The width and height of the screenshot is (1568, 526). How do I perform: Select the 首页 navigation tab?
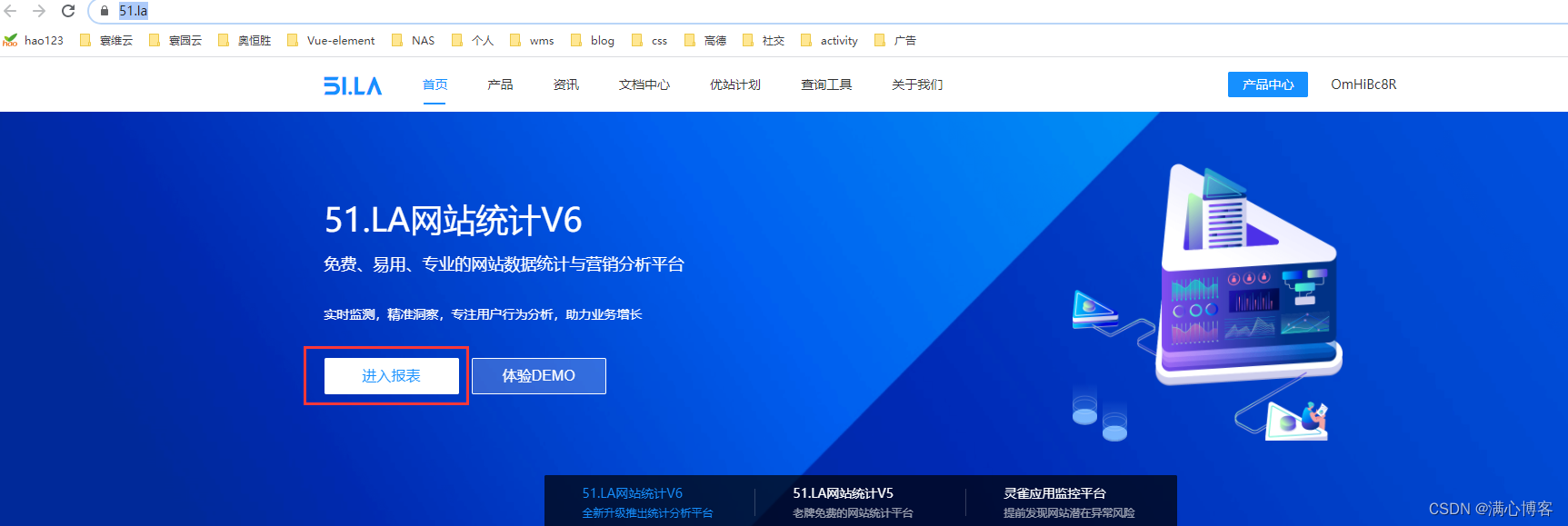(435, 84)
